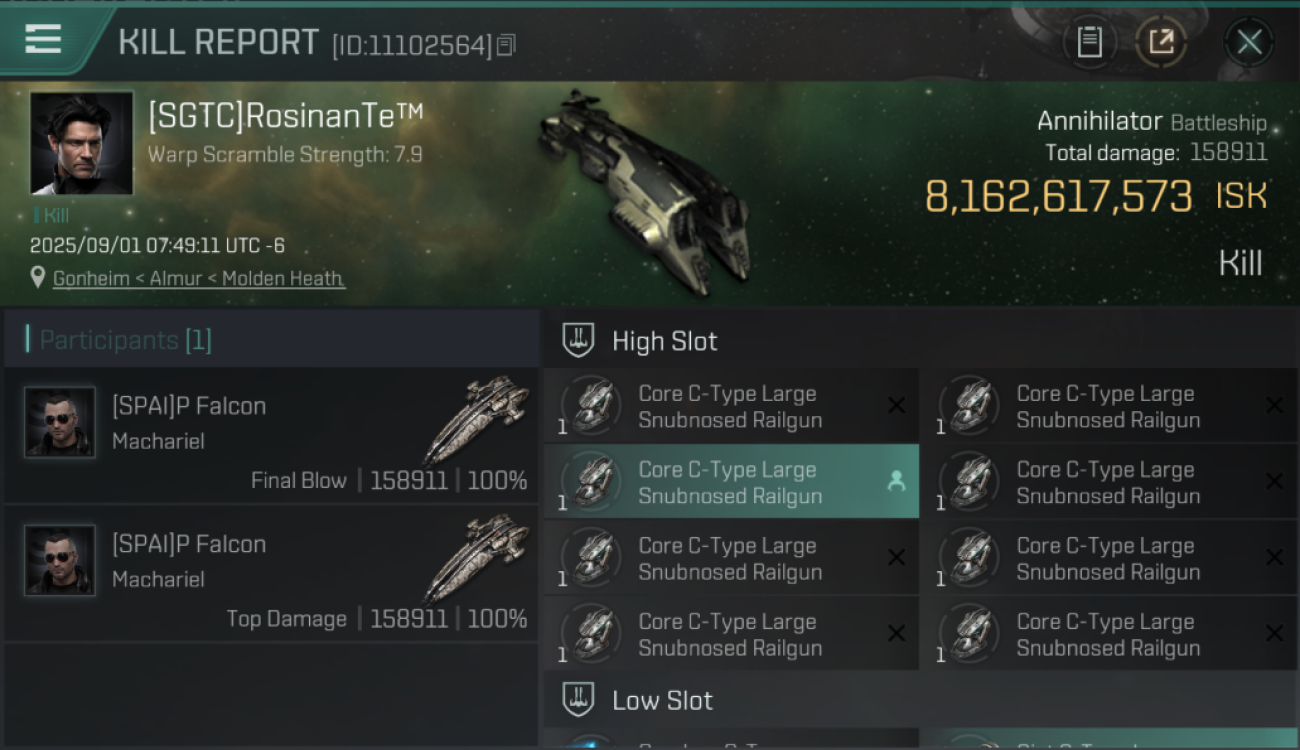The width and height of the screenshot is (1300, 750).
Task: Click the clipboard icon in the top bar
Action: click(x=1089, y=42)
